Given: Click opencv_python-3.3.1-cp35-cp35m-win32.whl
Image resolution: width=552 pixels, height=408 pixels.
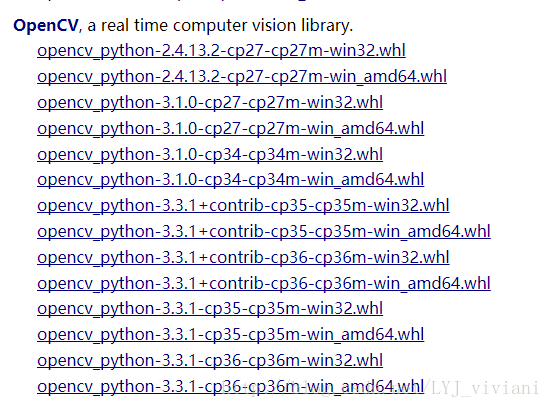Looking at the screenshot, I should 210,309.
